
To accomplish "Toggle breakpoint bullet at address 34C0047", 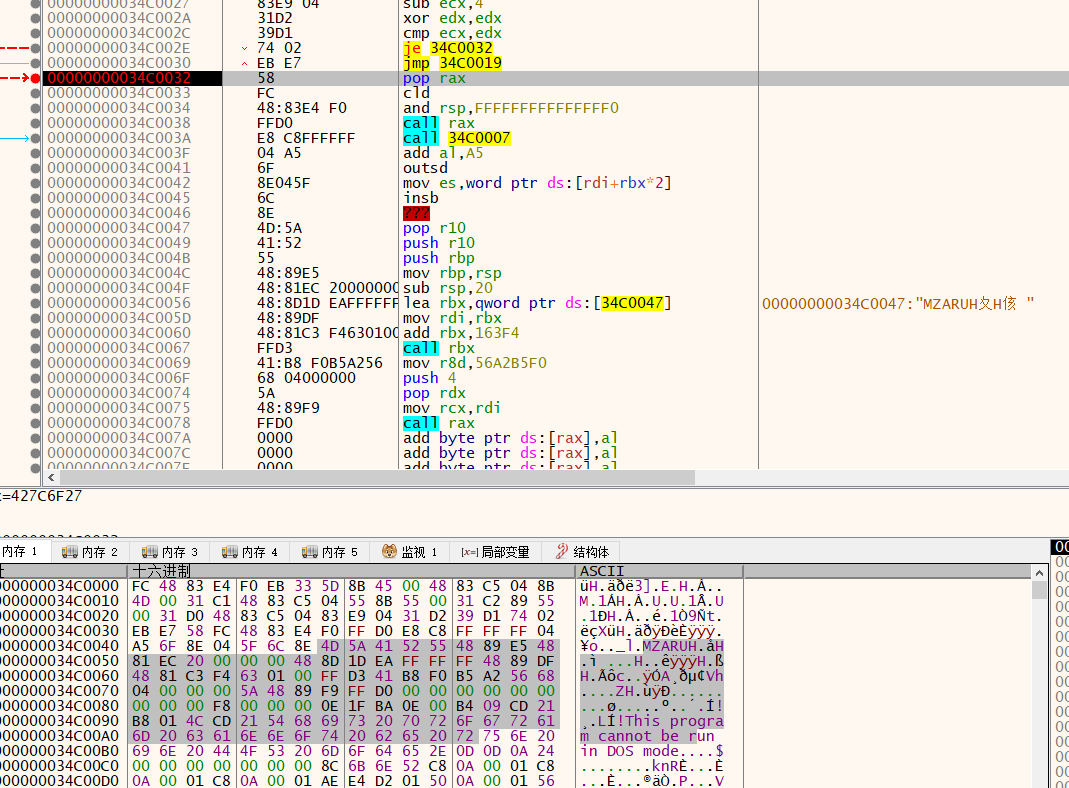I will coord(35,228).
